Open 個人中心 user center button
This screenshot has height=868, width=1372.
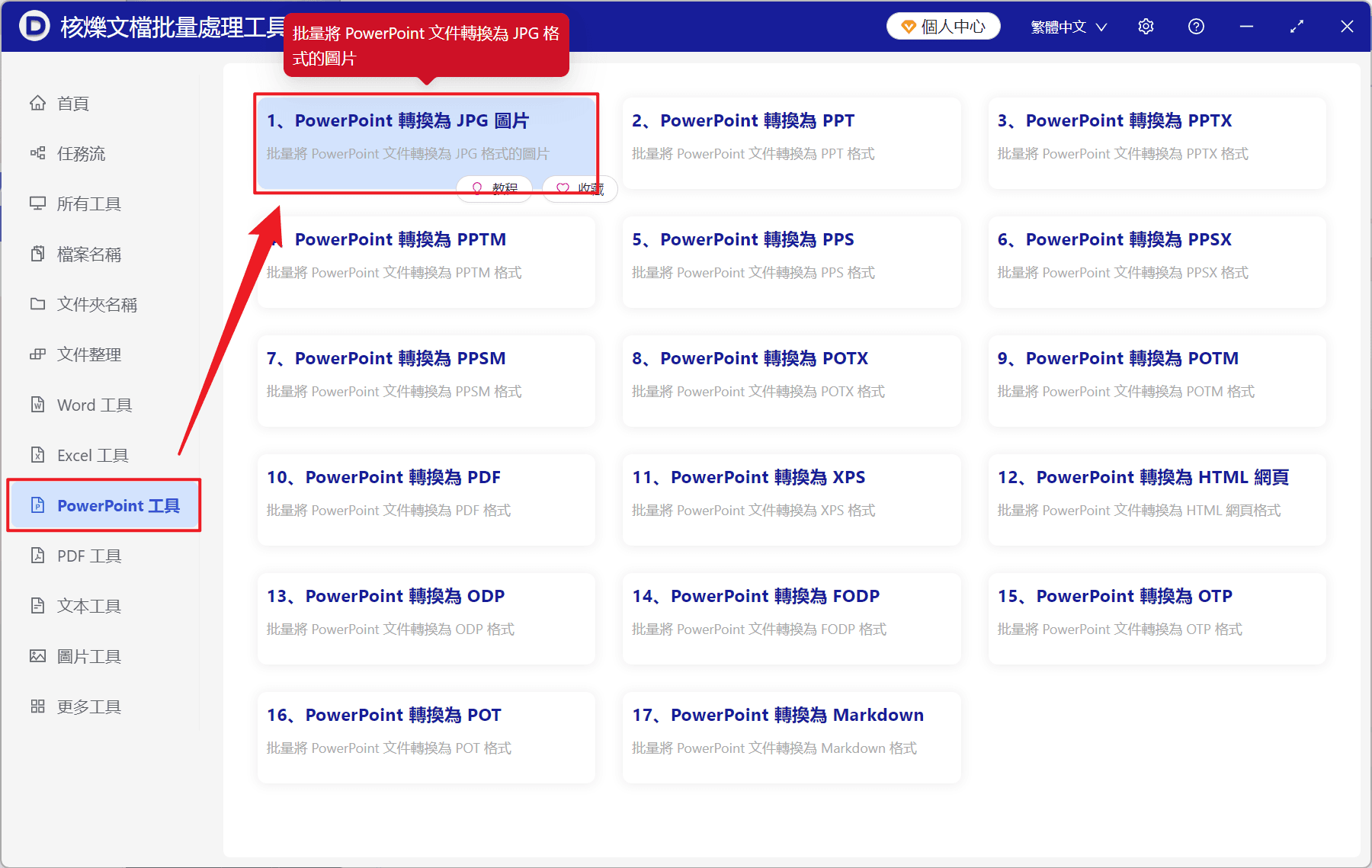point(943,27)
